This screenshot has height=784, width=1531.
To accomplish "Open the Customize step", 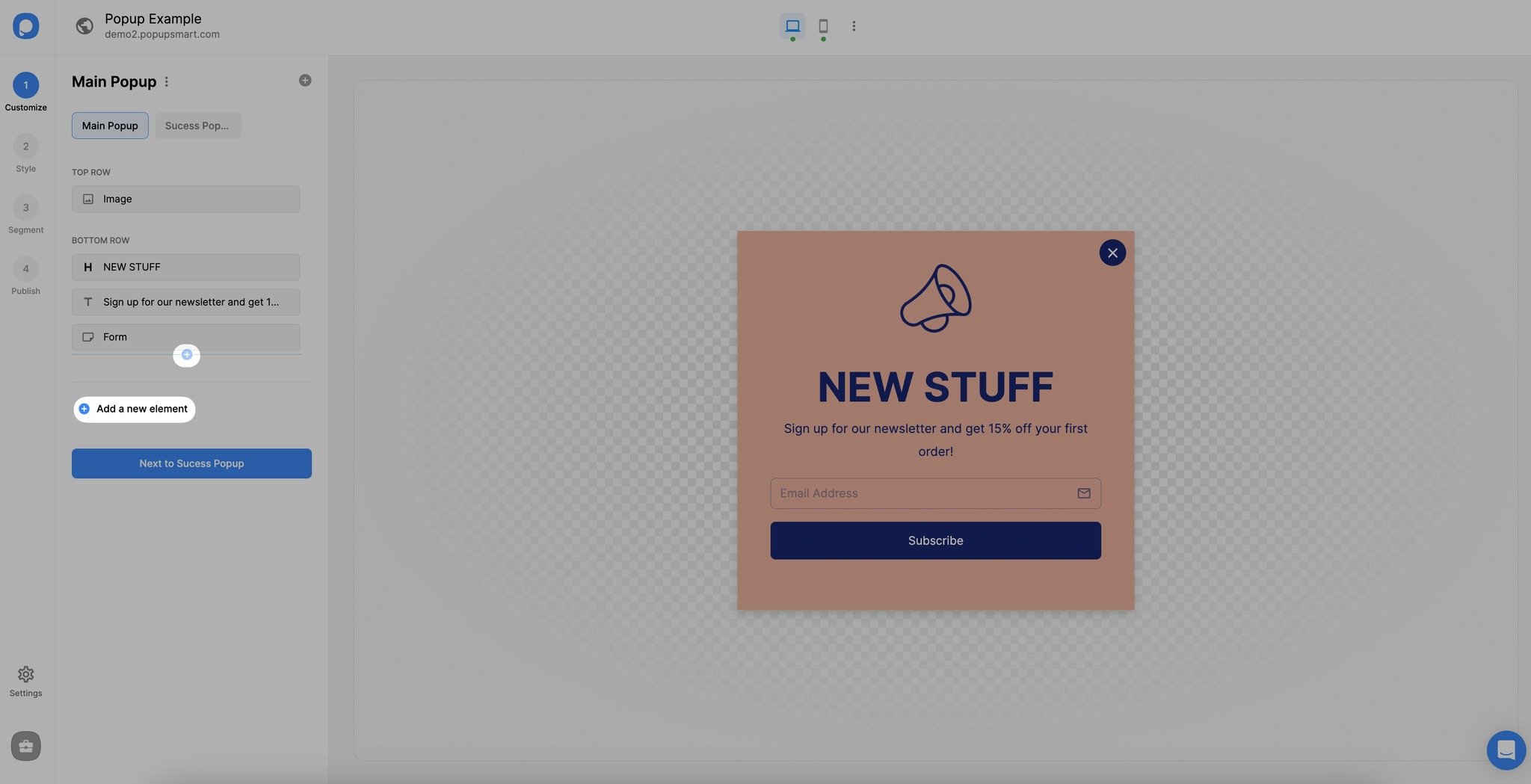I will tap(25, 85).
